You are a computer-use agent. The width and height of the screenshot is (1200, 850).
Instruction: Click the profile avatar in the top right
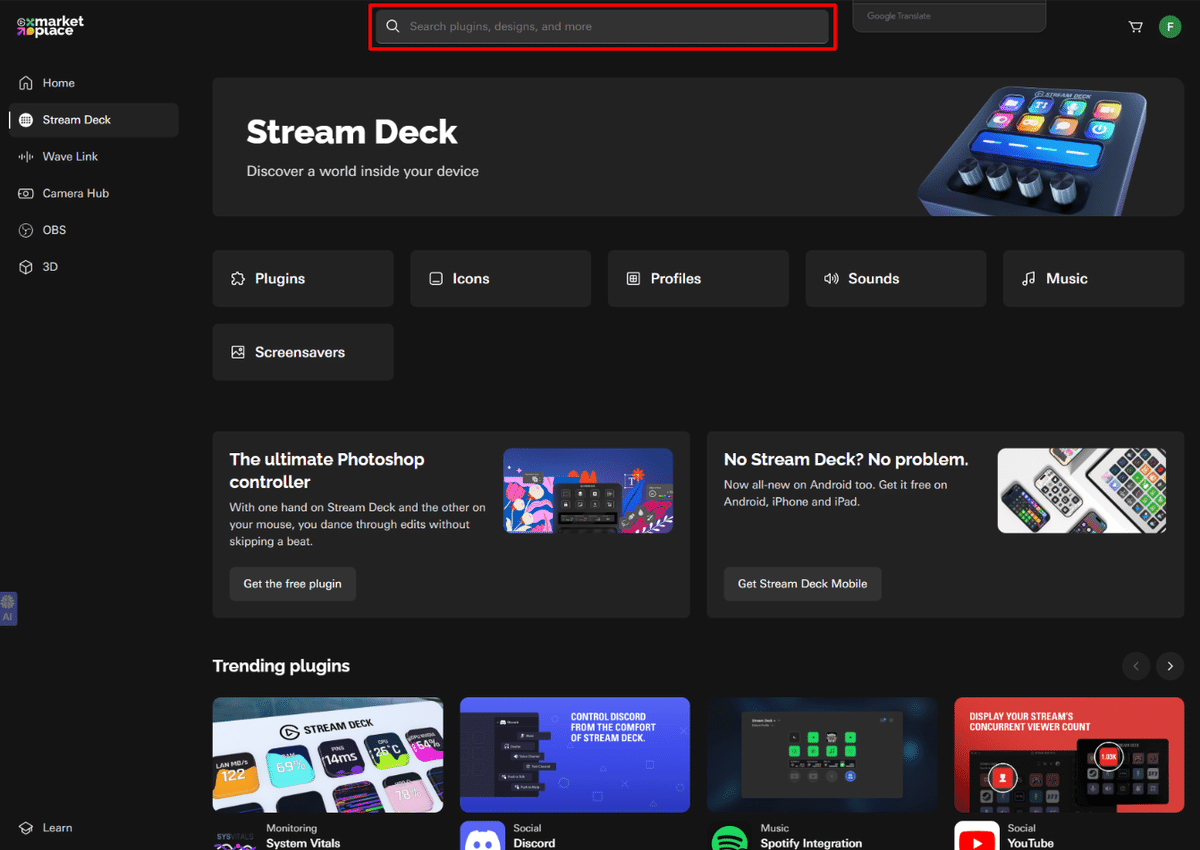pos(1170,26)
